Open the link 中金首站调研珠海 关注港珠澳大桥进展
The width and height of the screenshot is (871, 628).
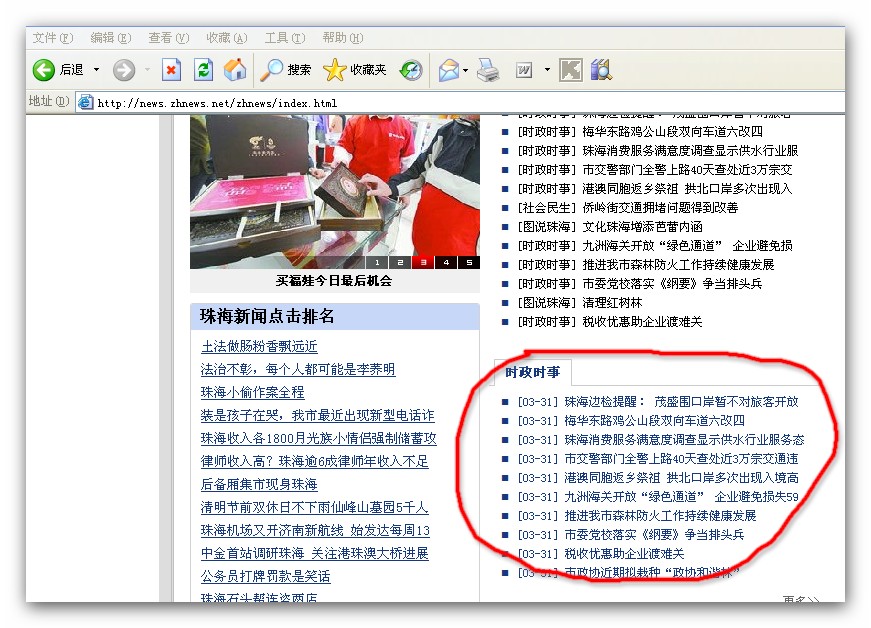pos(315,553)
